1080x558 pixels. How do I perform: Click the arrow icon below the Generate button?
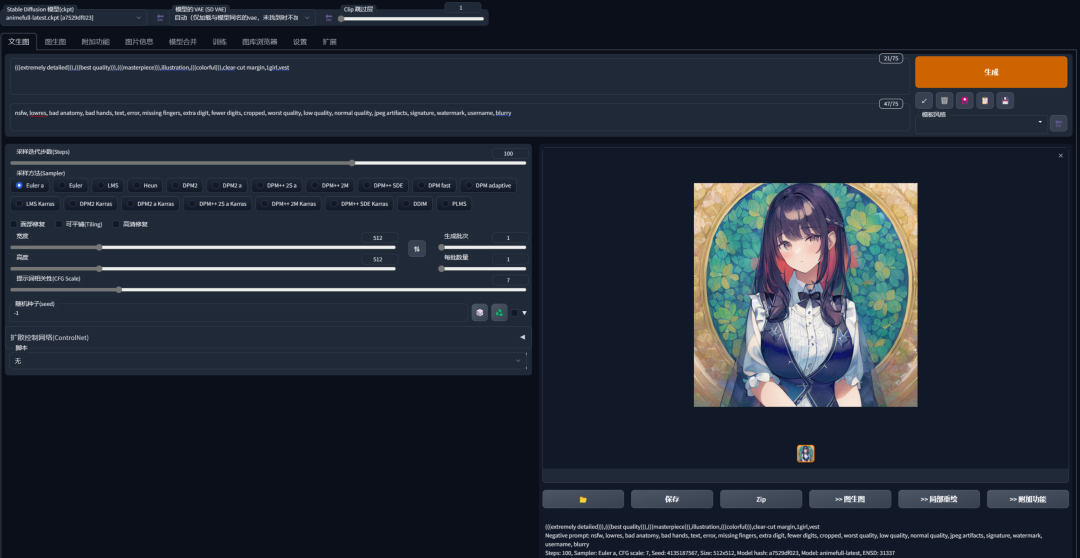924,101
